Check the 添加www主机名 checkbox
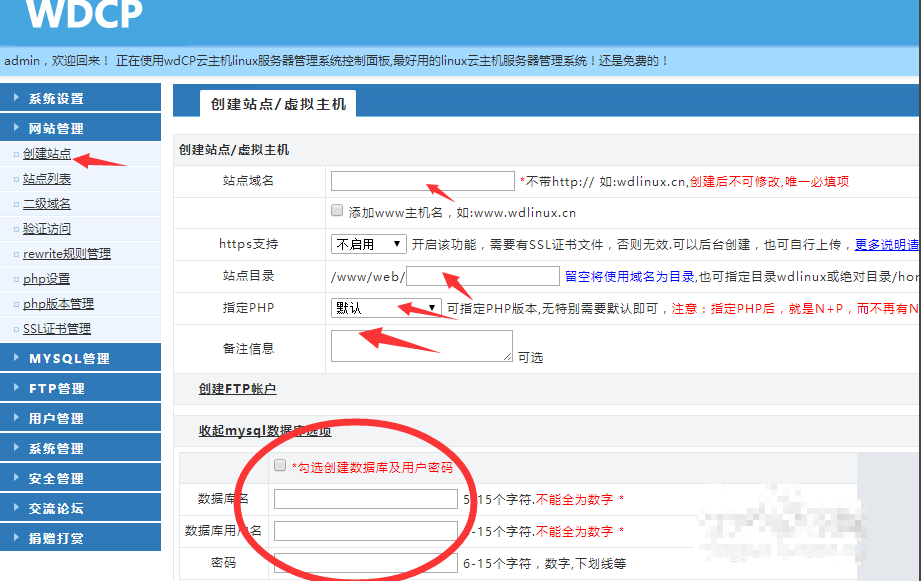Image resolution: width=921 pixels, height=581 pixels. (x=337, y=211)
